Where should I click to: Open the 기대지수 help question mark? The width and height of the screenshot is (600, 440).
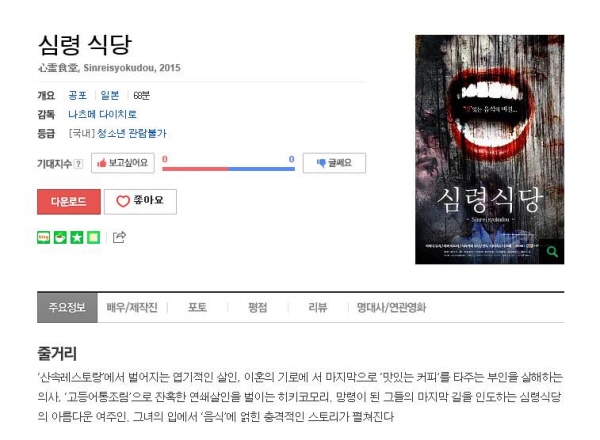(78, 164)
